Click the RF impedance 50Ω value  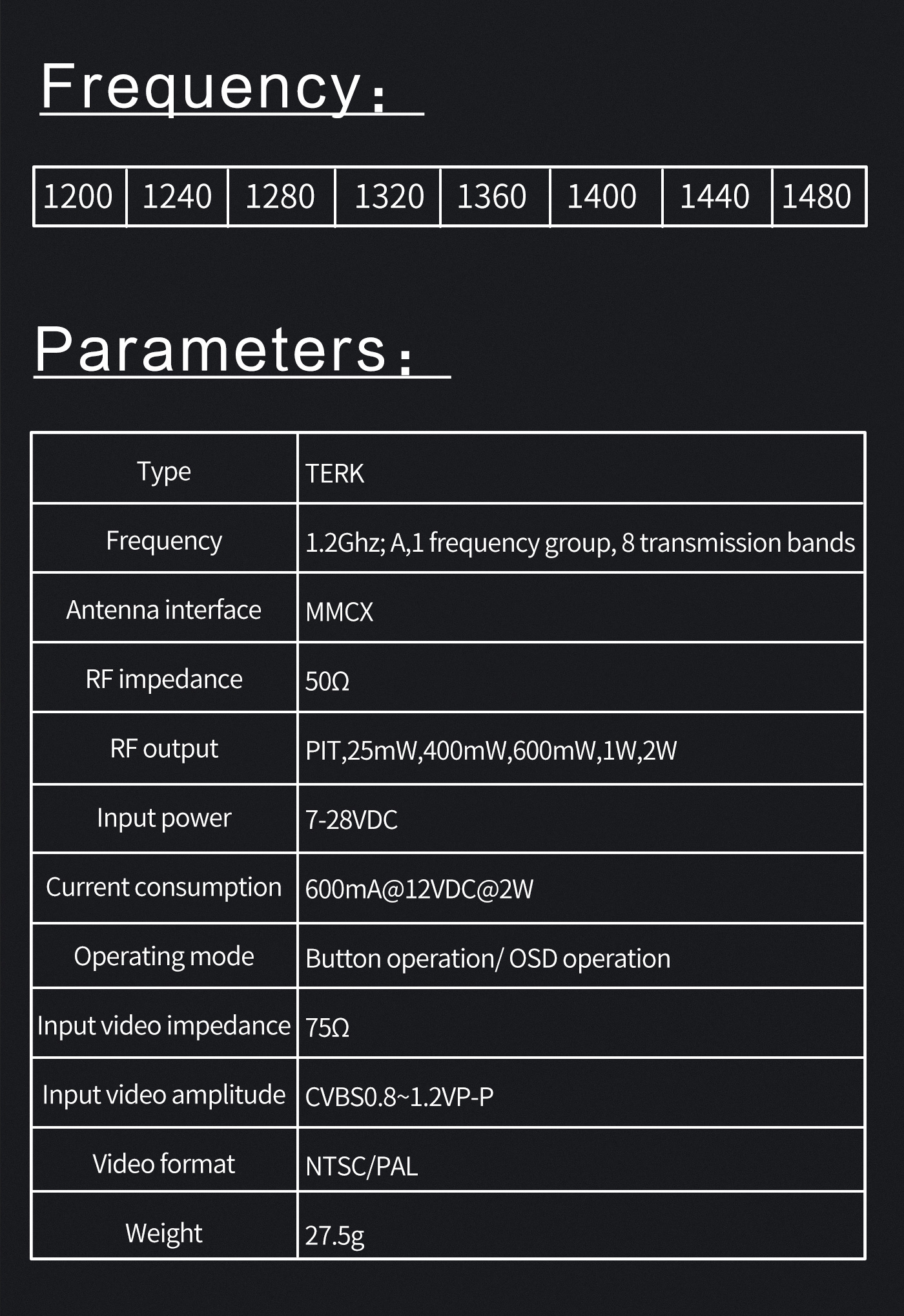pyautogui.click(x=327, y=682)
